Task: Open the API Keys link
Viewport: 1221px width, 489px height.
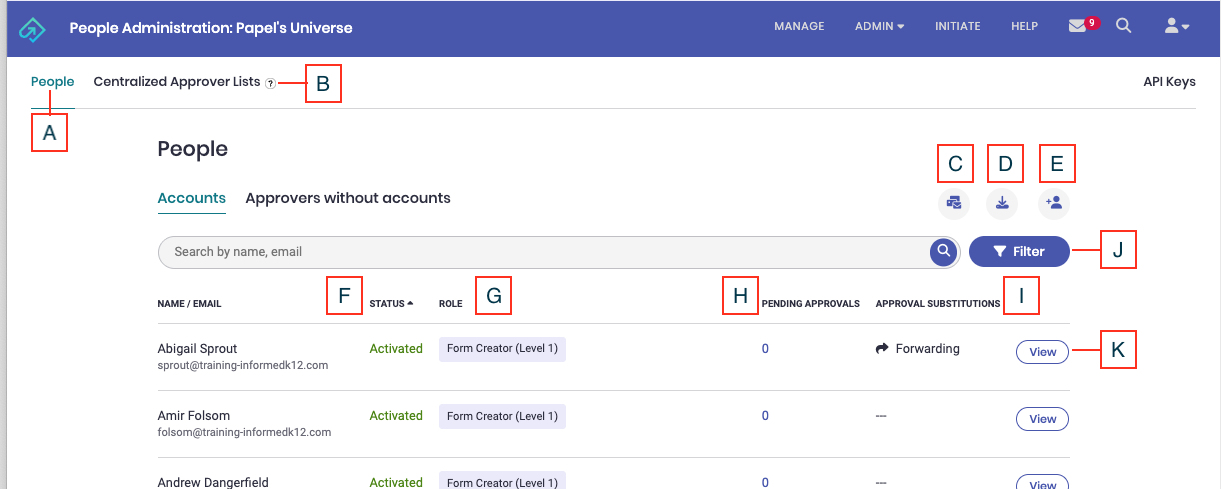Action: 1169,82
